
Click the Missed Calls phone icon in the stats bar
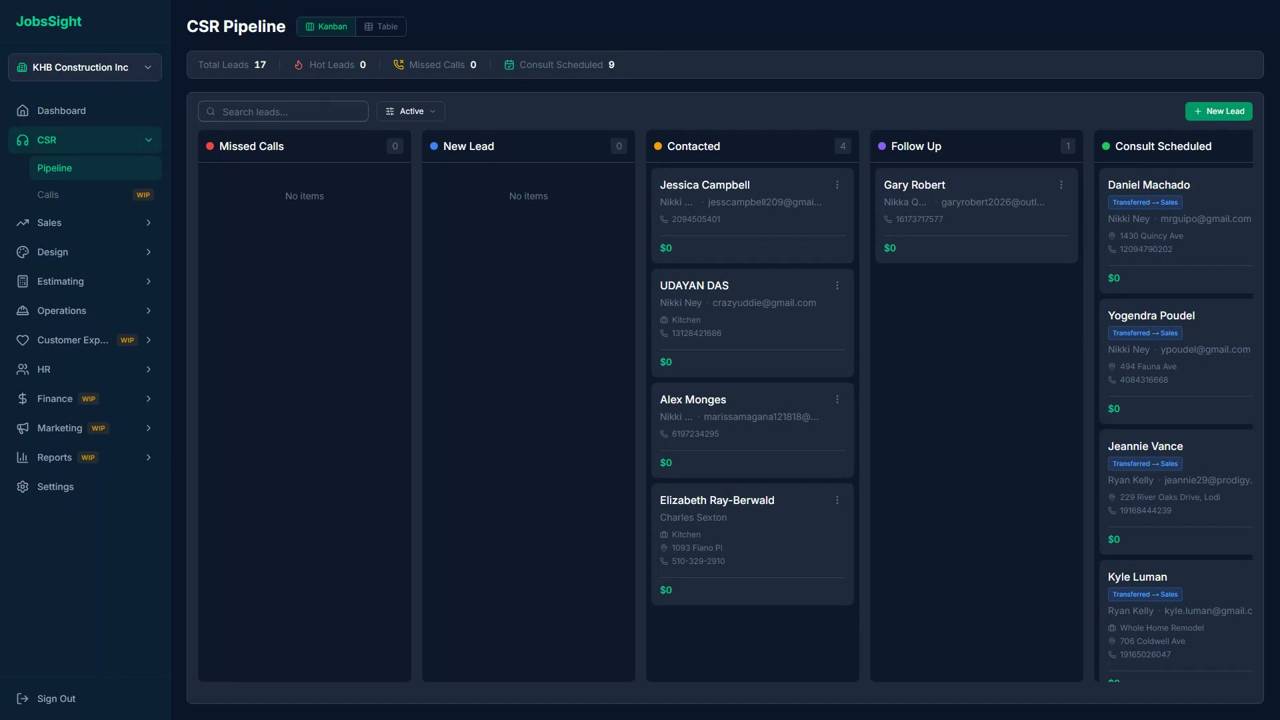coord(398,65)
